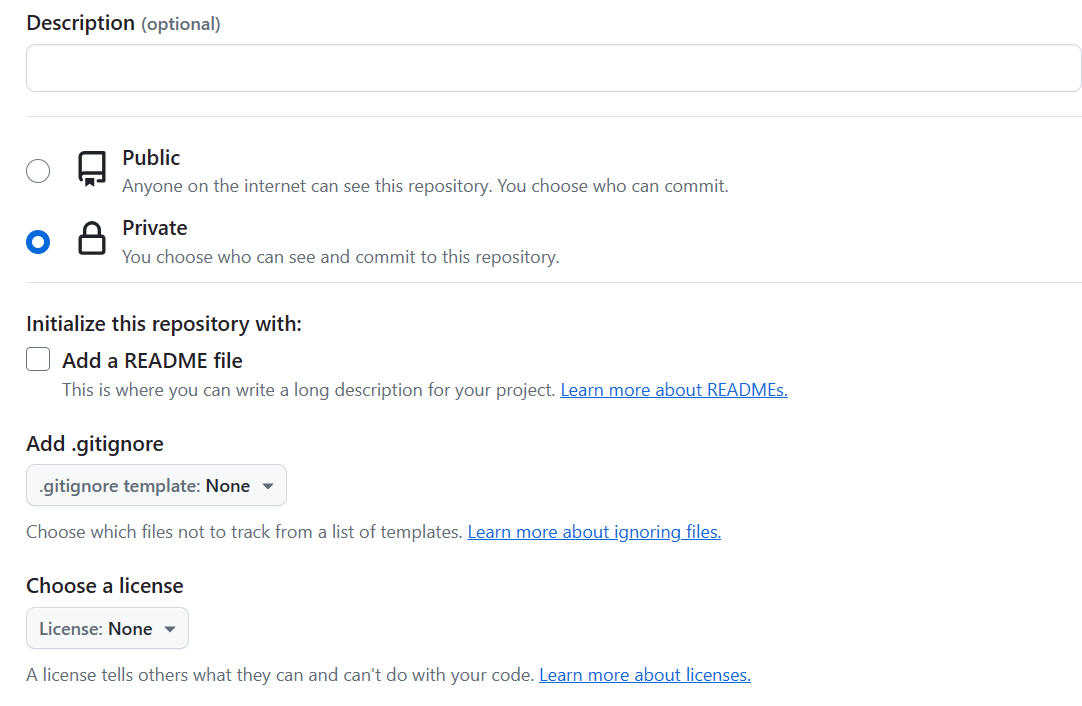Visit the Learn more about licenses link
The image size is (1082, 706).
[x=644, y=675]
